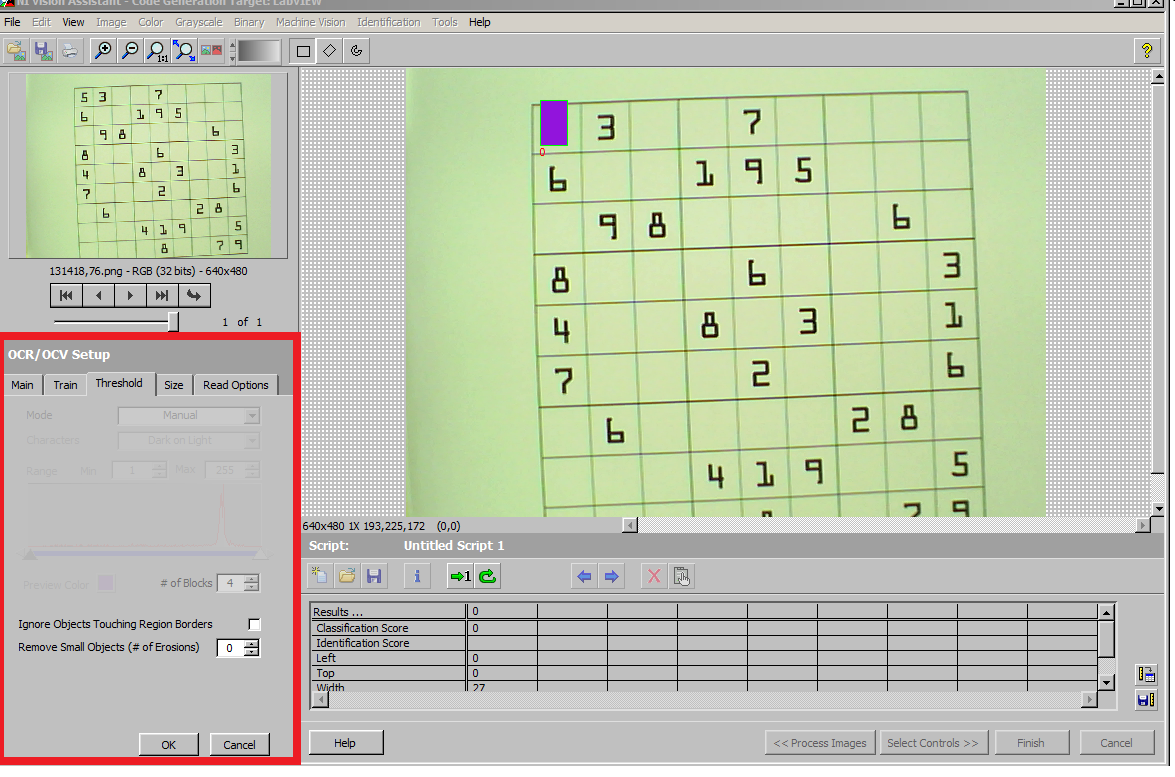Click the results table display icon
The width and height of the screenshot is (1175, 777).
(x=1146, y=674)
